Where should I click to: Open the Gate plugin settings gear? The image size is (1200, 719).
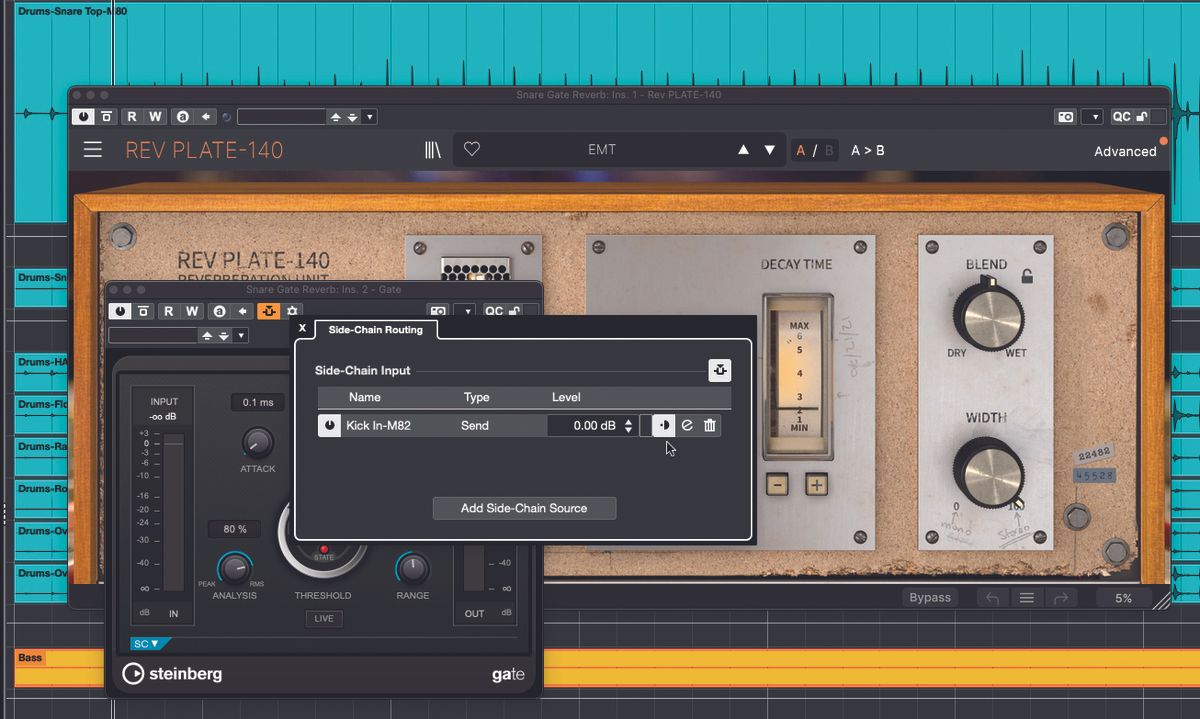292,311
